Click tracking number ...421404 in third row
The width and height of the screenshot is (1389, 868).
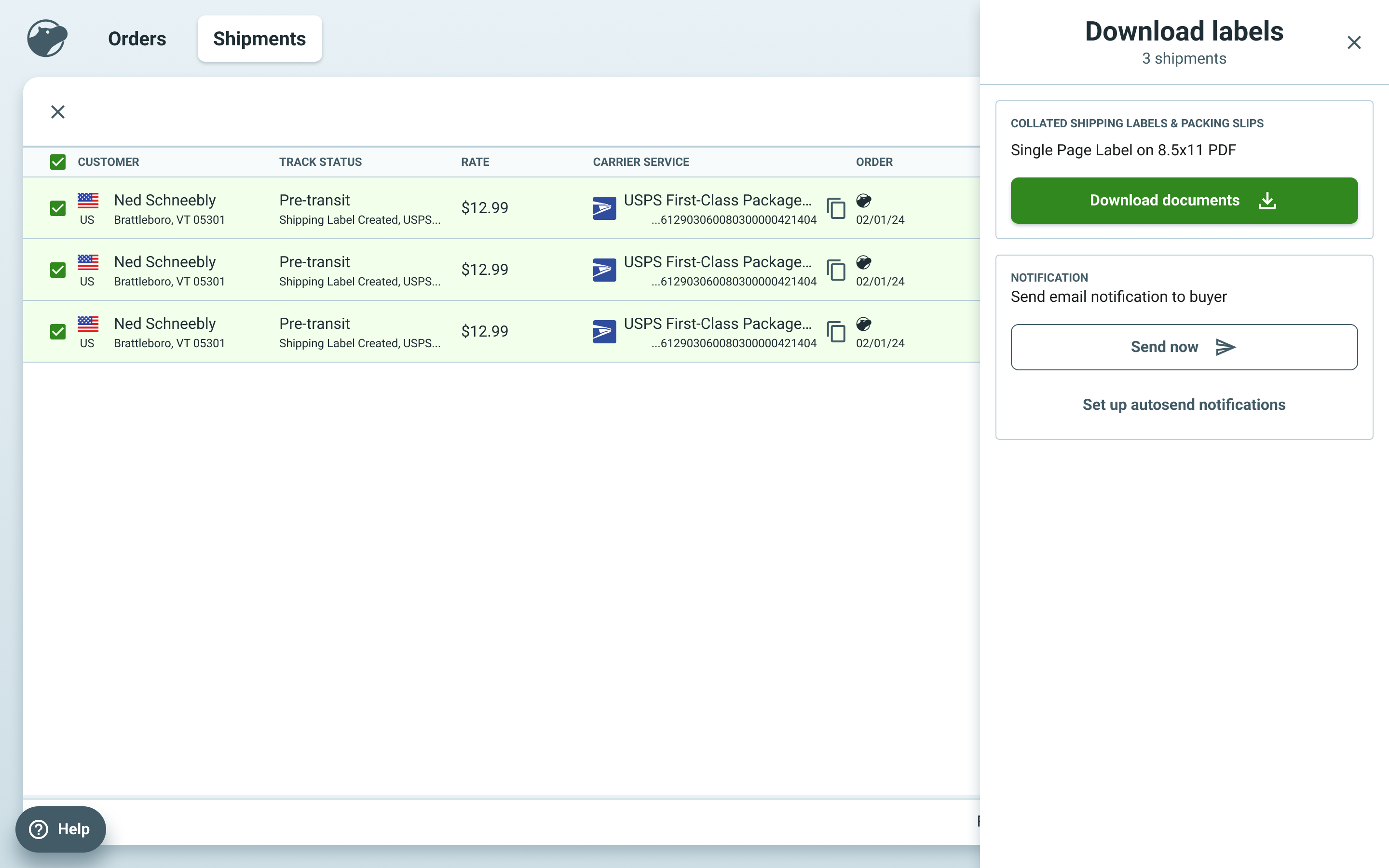[734, 343]
